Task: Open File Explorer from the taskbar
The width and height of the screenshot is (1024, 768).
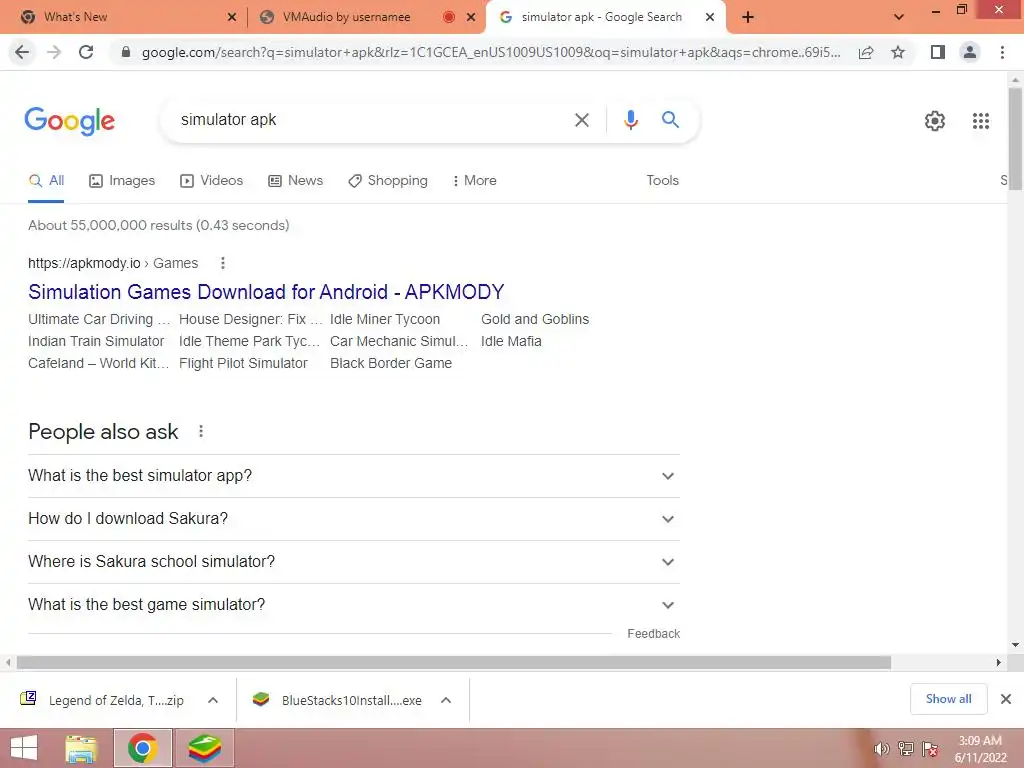Action: [x=81, y=748]
